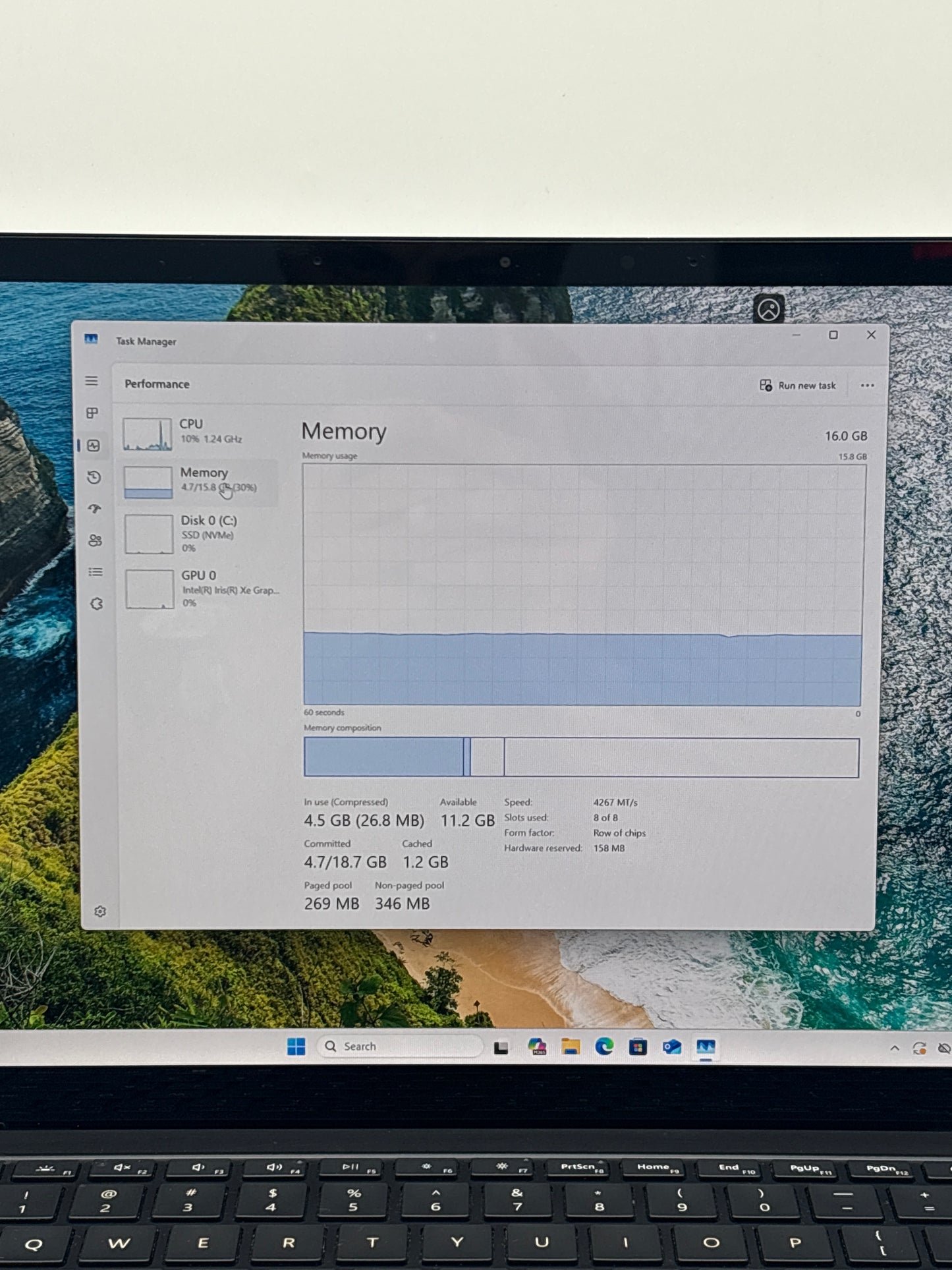Launch Microsoft 365 Copilot from taskbar
952x1270 pixels.
pos(538,1047)
